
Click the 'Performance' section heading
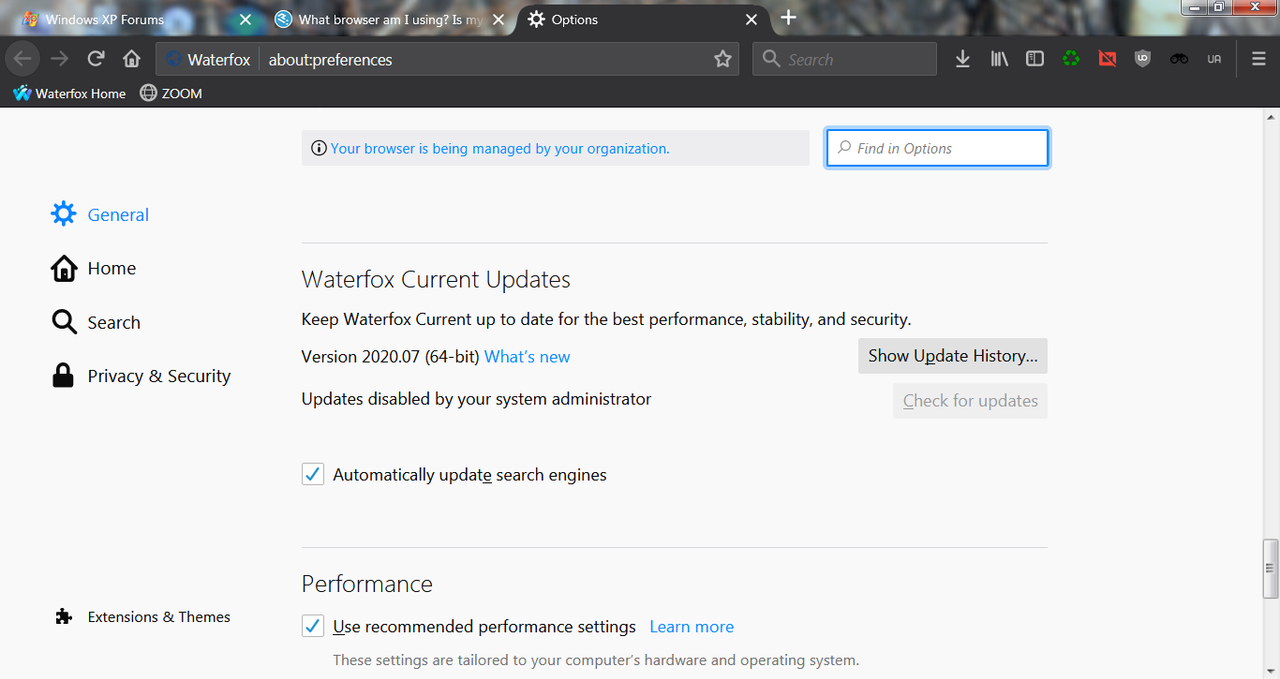(x=367, y=583)
